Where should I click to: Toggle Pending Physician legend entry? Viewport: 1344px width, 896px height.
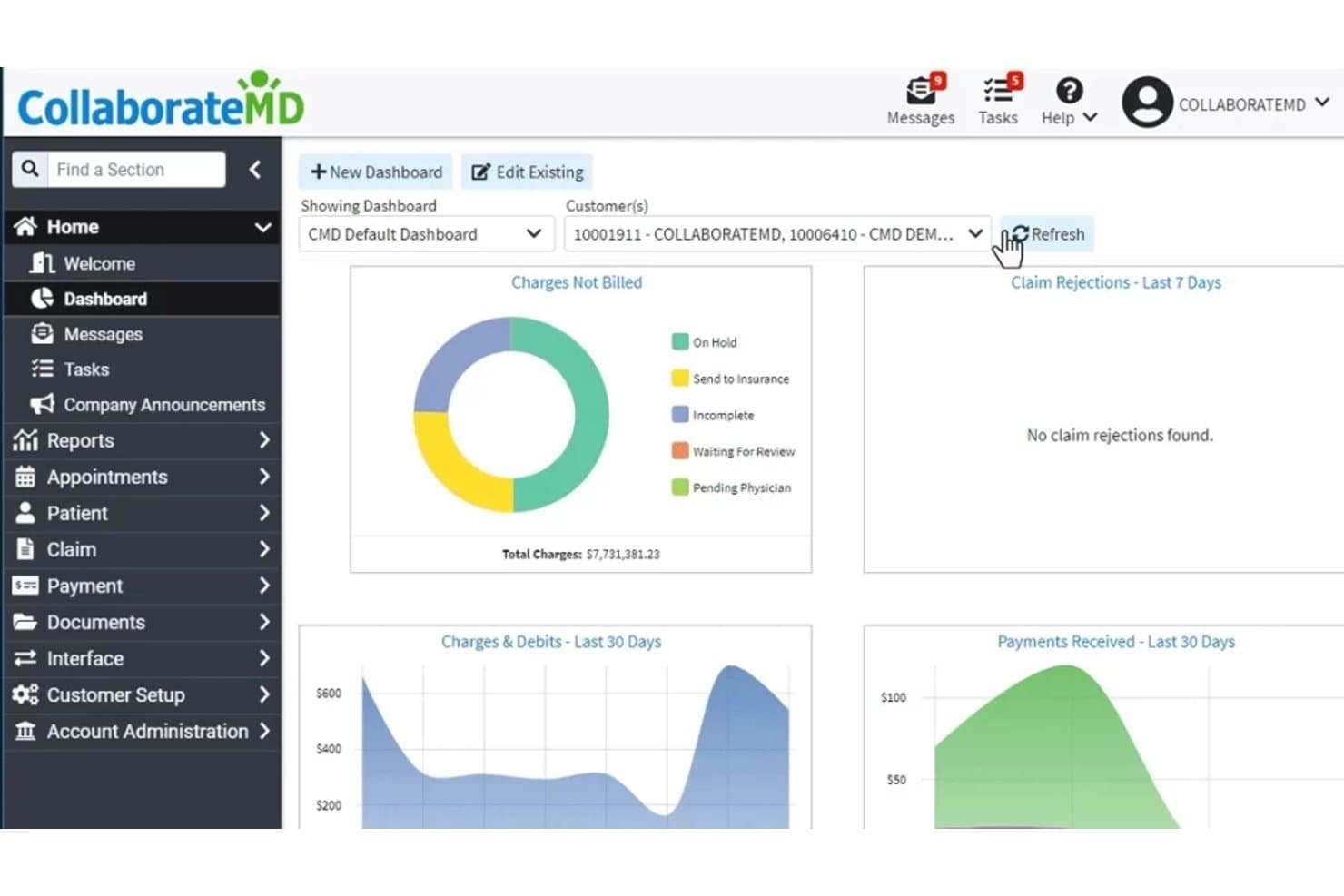coord(731,487)
